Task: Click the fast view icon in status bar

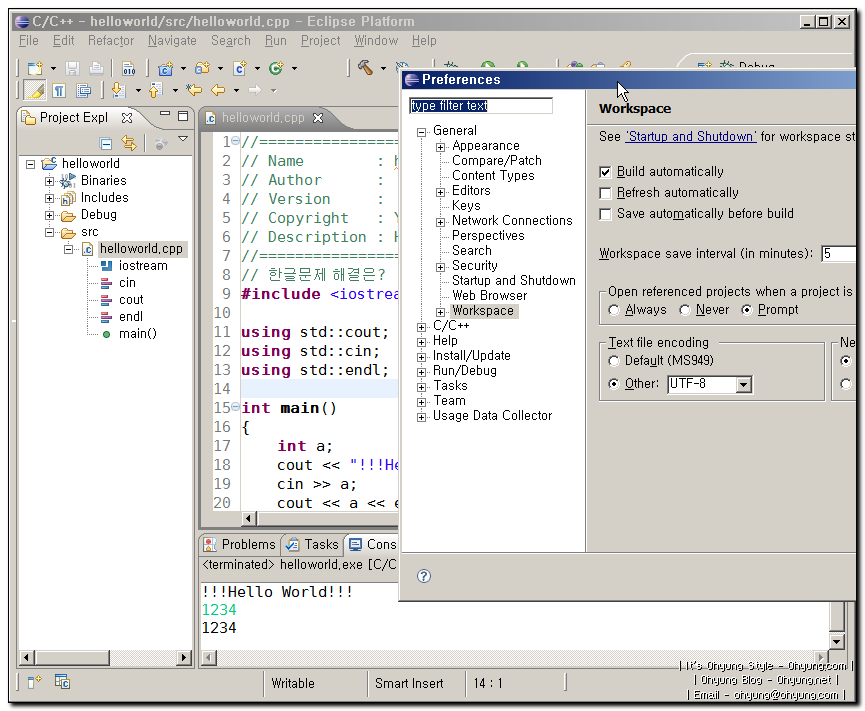Action: click(34, 682)
